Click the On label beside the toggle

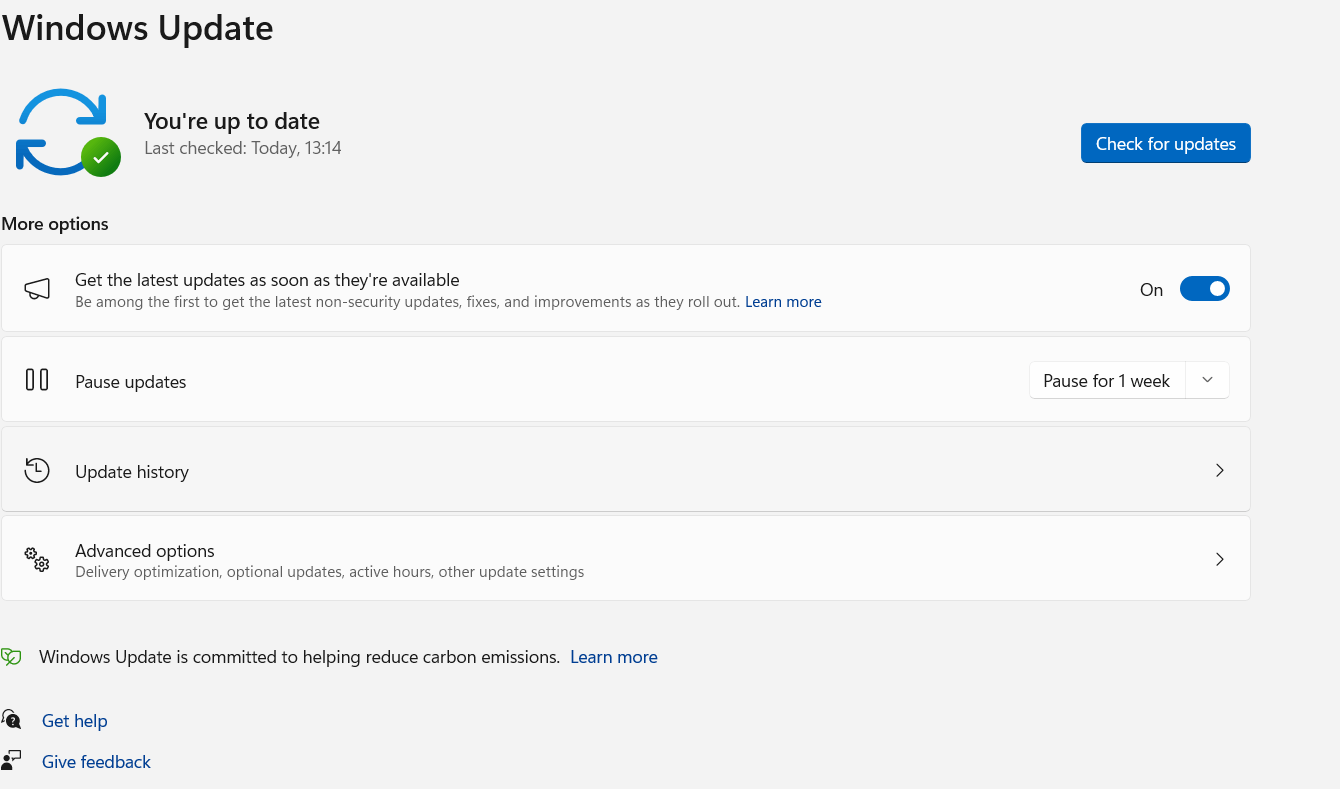[x=1152, y=289]
